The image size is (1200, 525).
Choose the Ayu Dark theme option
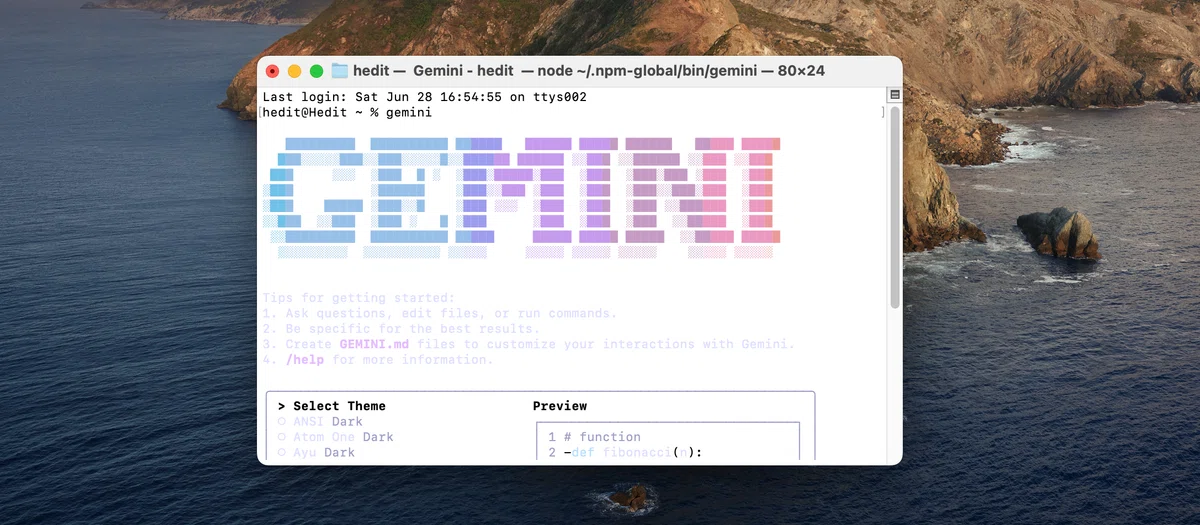point(316,452)
